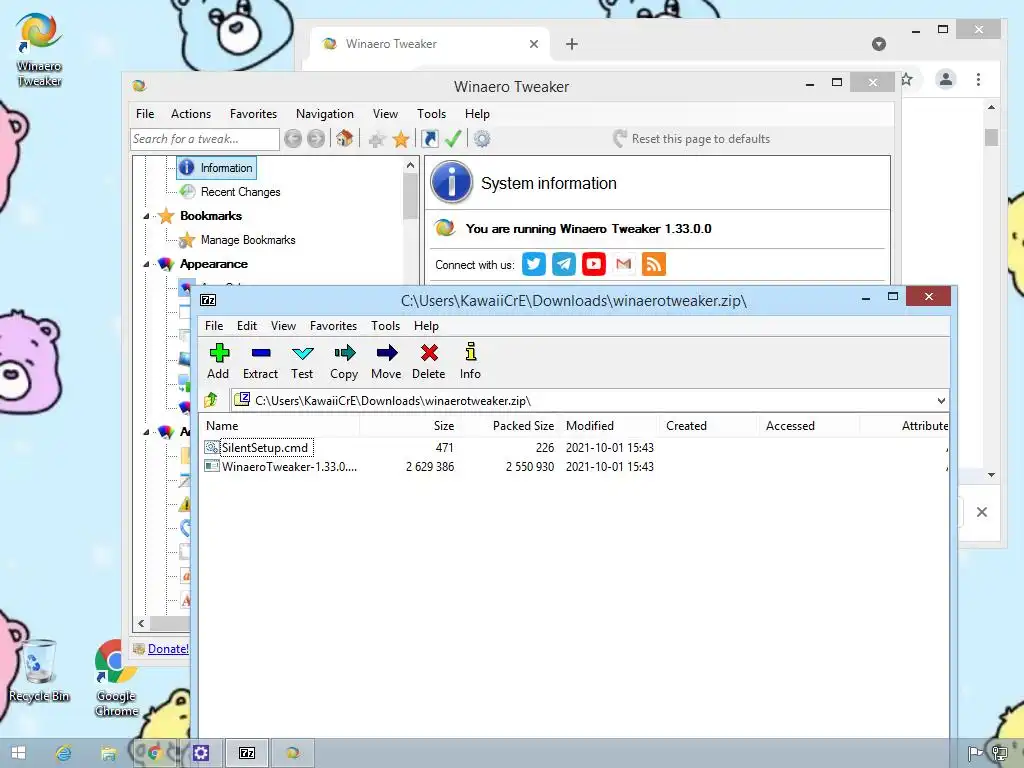Open the Winaero Tweaker desktop shortcut
This screenshot has width=1024, height=768.
39,50
